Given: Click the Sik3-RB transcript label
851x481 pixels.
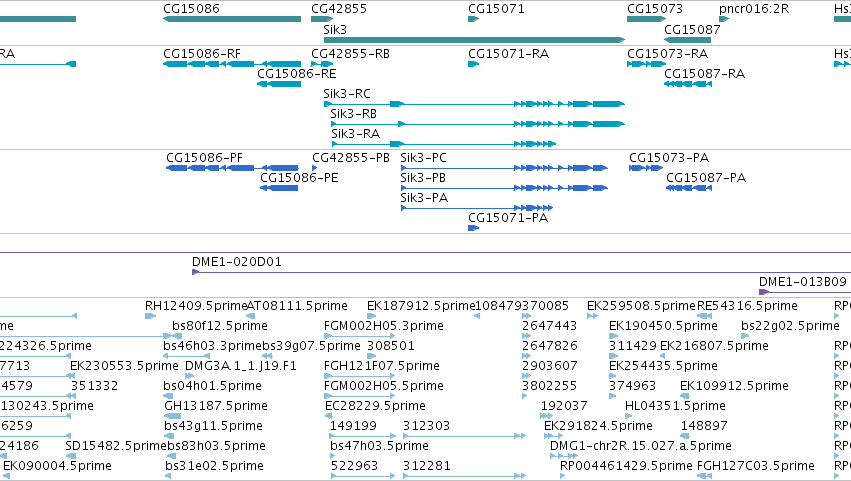Looking at the screenshot, I should click(x=353, y=114).
